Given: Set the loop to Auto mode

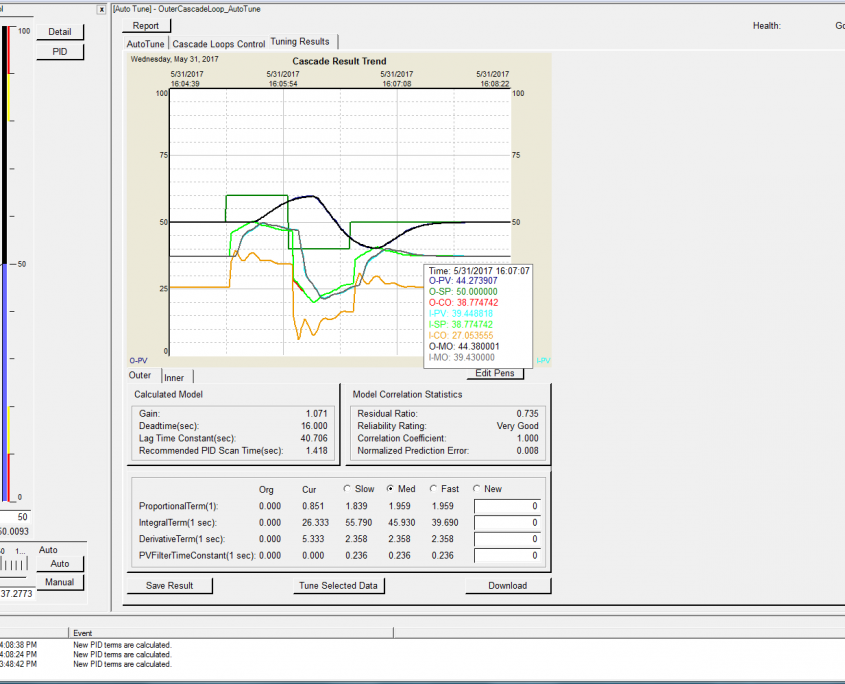Looking at the screenshot, I should tap(59, 563).
